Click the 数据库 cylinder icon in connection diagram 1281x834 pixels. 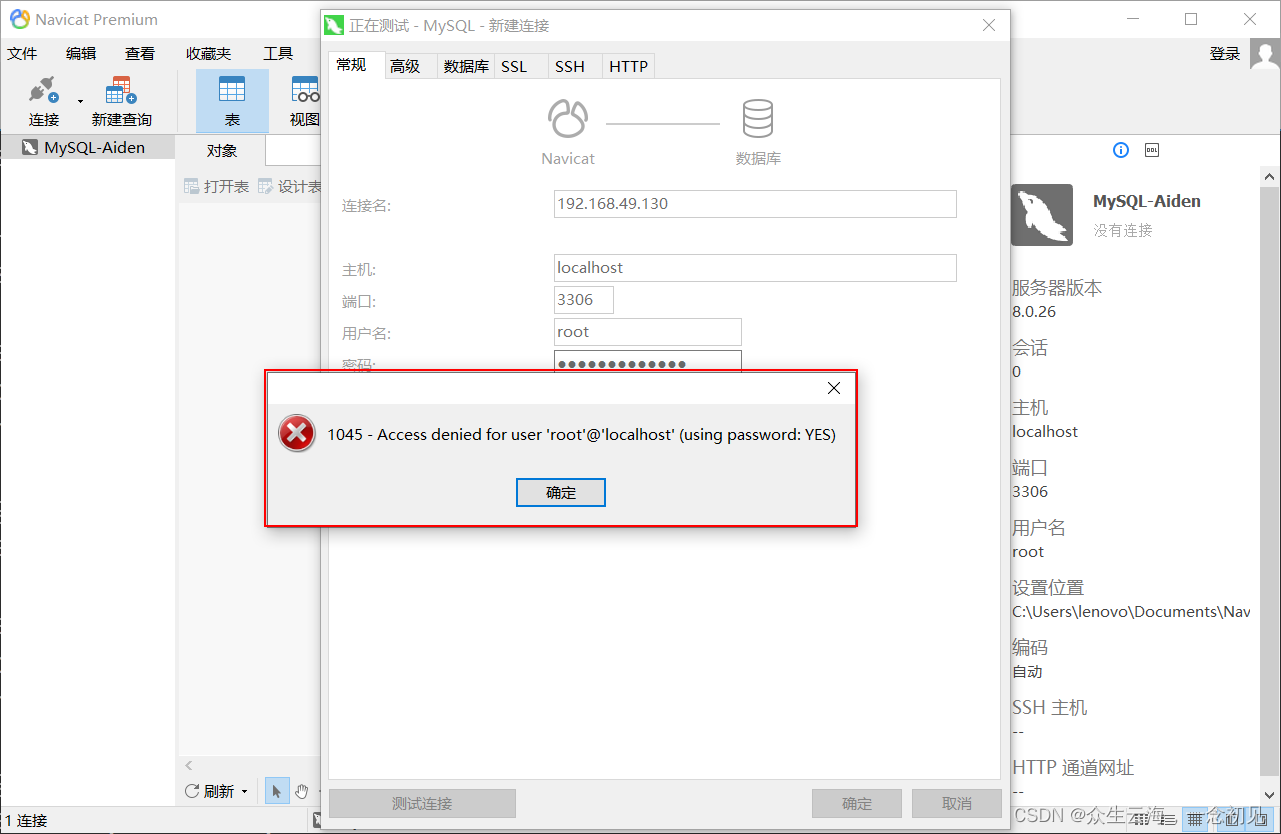click(757, 120)
